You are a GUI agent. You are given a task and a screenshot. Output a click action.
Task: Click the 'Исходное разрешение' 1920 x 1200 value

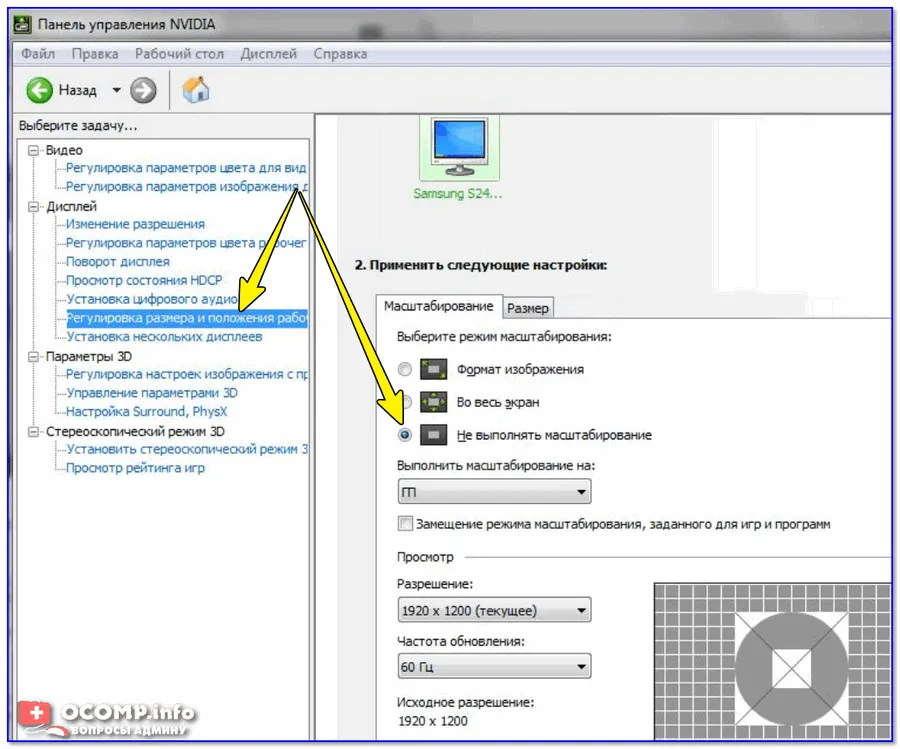click(x=433, y=721)
